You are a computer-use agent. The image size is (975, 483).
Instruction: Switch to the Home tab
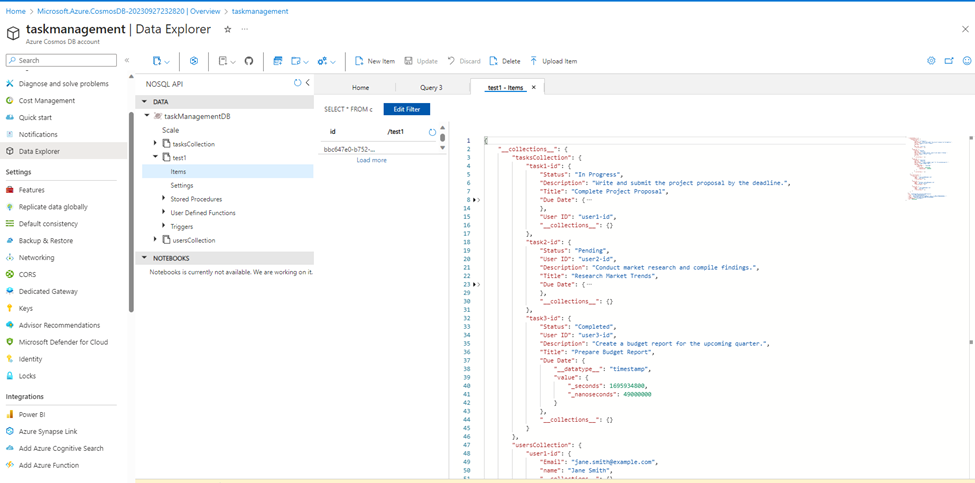point(360,88)
